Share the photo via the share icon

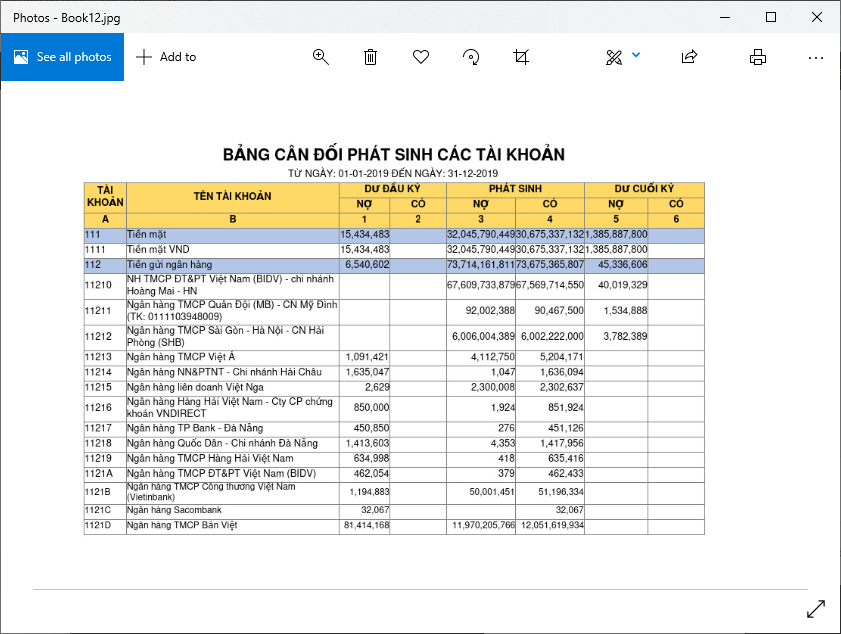coord(689,57)
